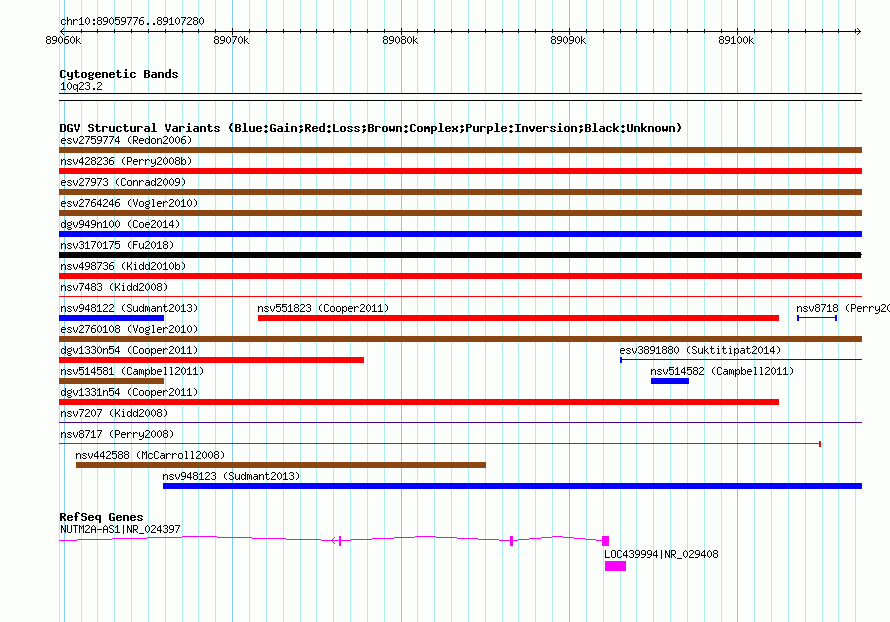Open the nsv7483 (Kidd2008) label
This screenshot has height=622, width=890.
pos(114,287)
